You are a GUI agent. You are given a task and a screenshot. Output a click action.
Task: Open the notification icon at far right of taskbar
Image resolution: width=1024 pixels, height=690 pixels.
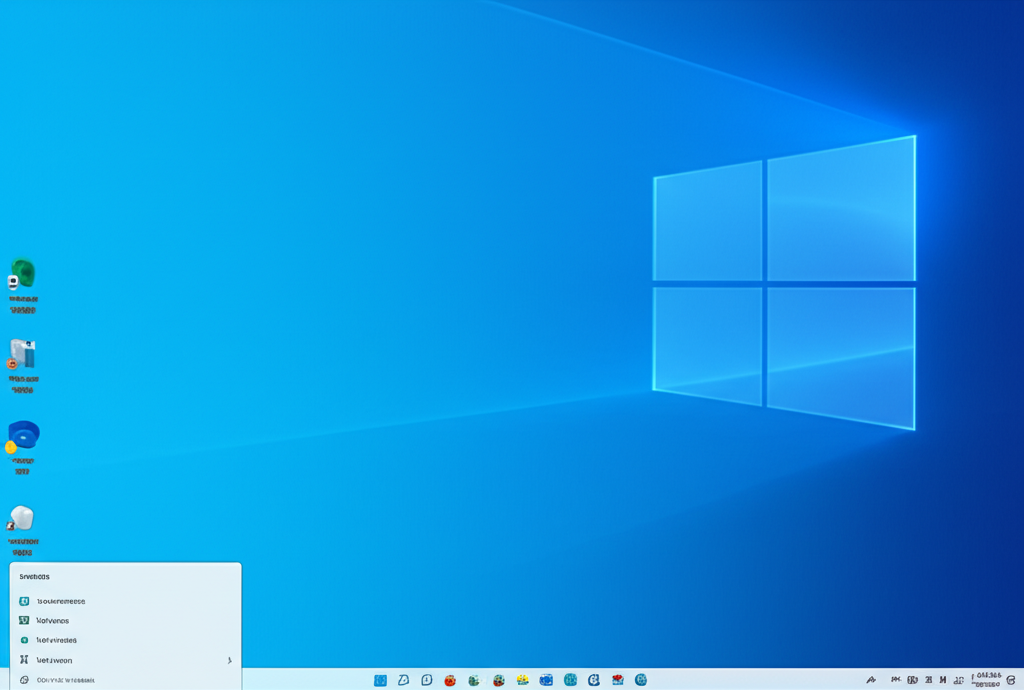tap(1011, 680)
